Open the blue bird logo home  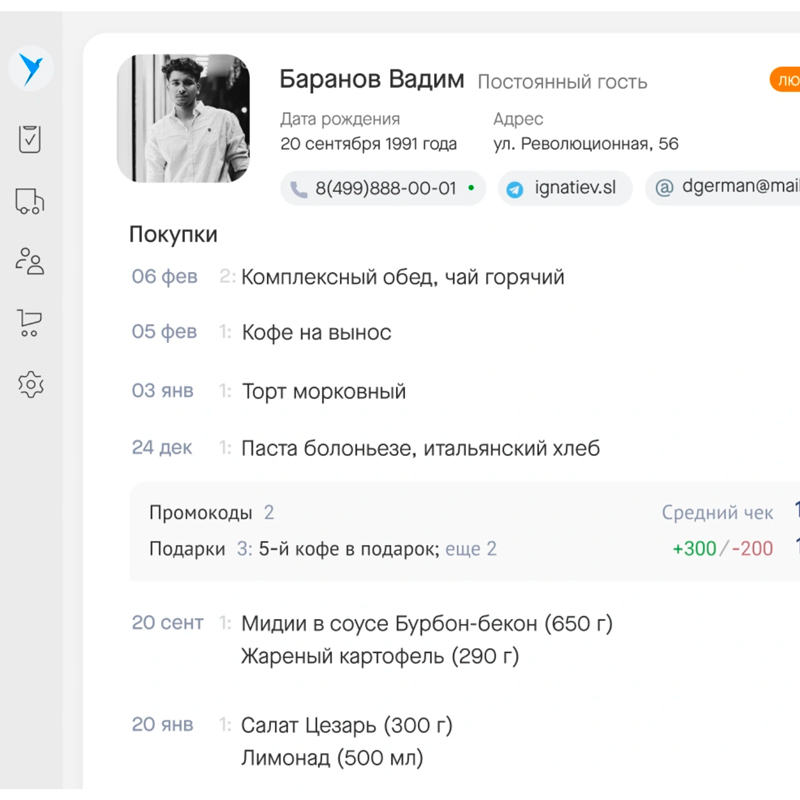31,68
